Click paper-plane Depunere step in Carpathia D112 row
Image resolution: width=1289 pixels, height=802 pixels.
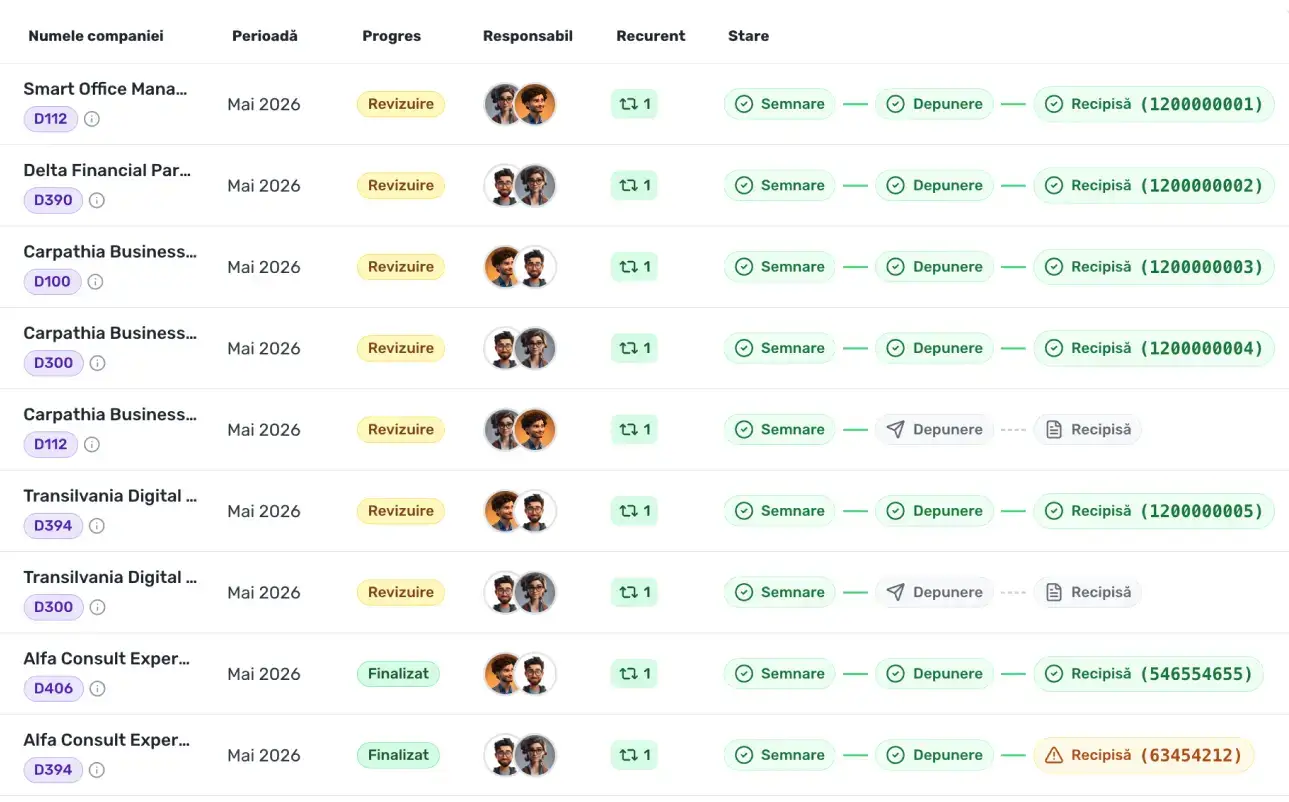(934, 430)
